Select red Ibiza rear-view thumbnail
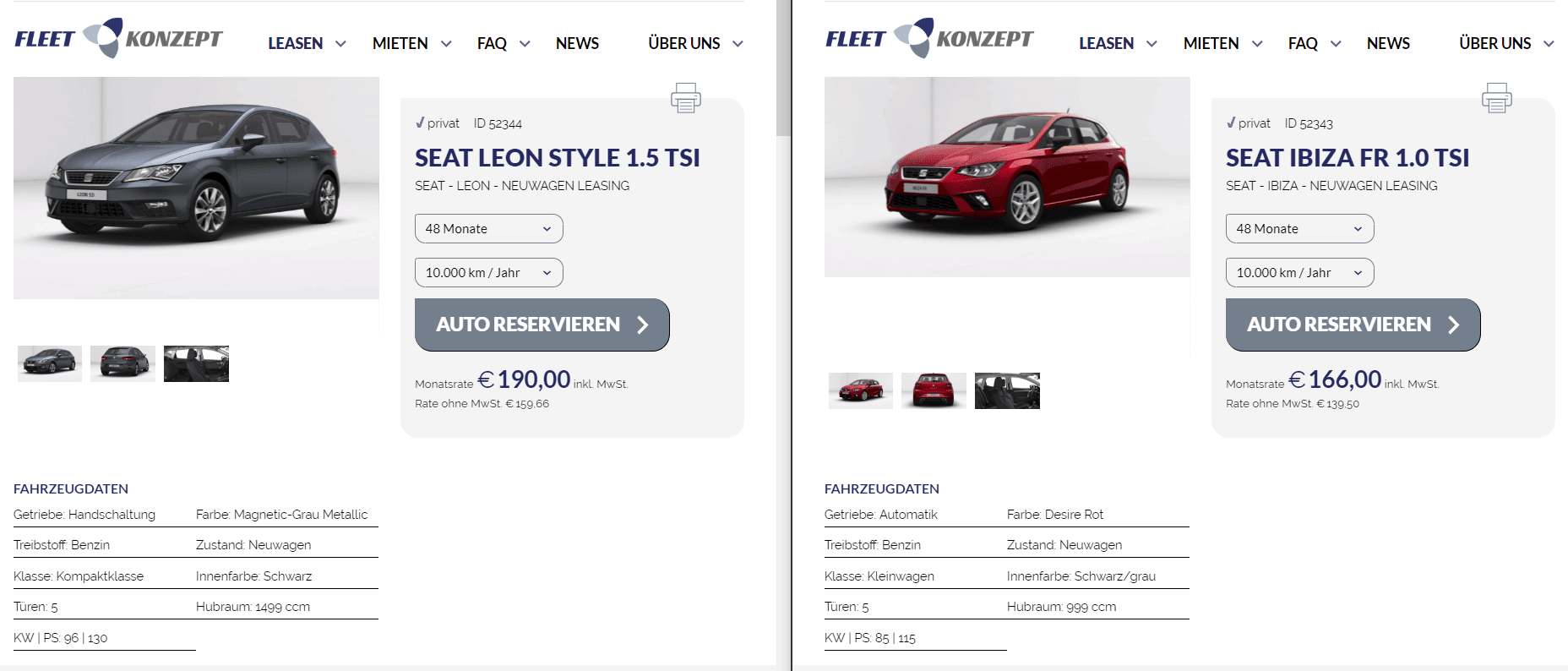The image size is (1568, 671). click(x=934, y=390)
